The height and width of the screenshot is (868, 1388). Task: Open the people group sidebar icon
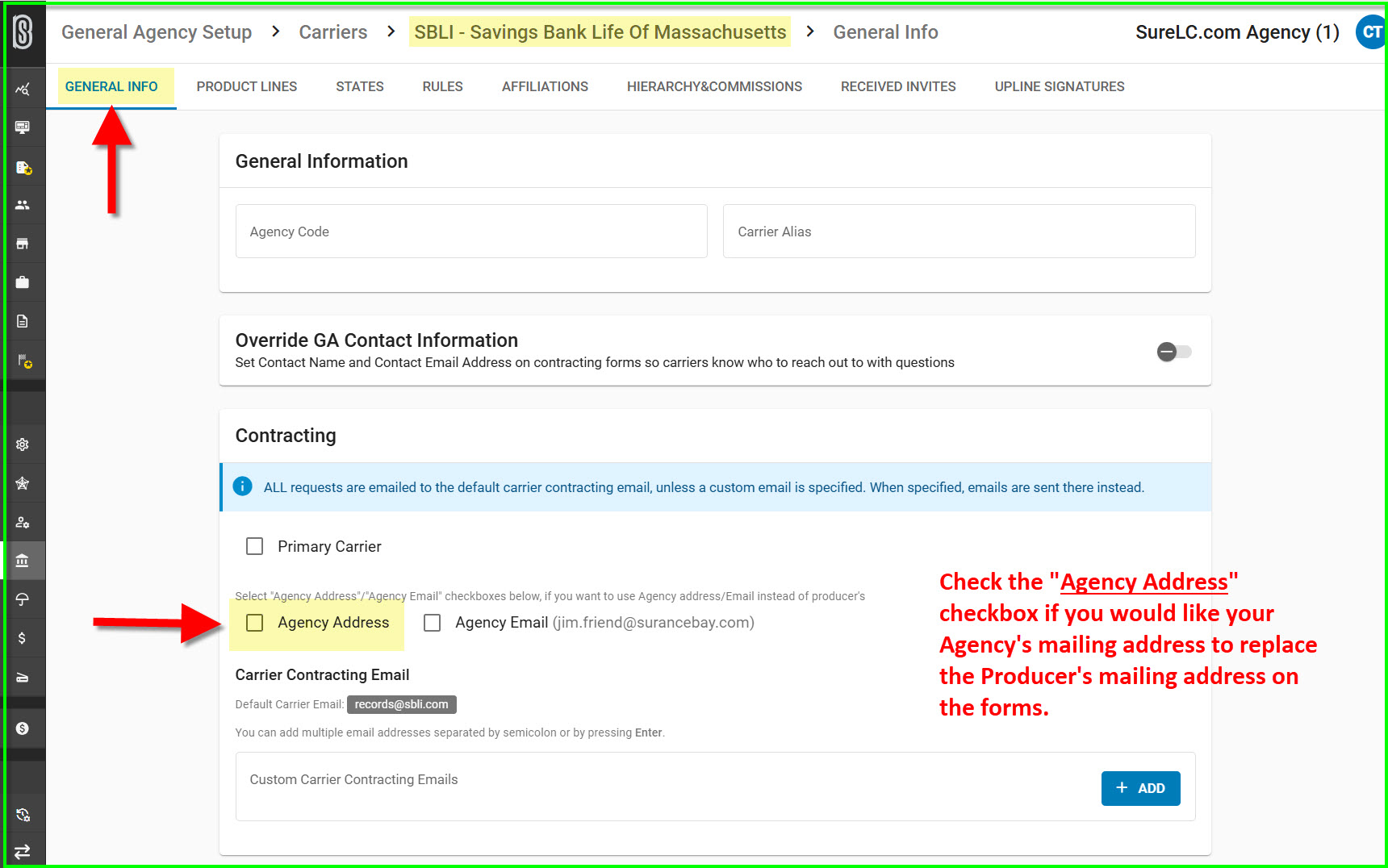[x=23, y=206]
